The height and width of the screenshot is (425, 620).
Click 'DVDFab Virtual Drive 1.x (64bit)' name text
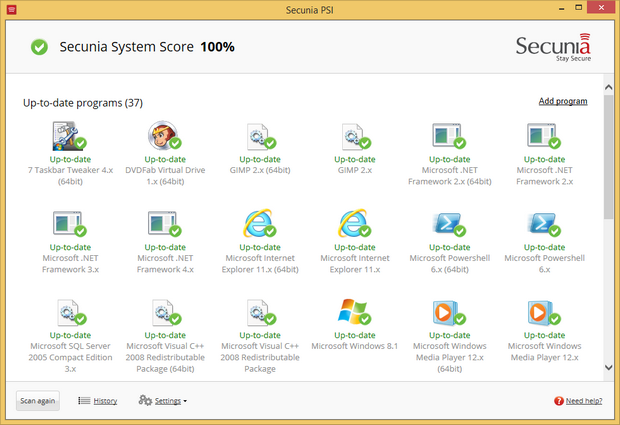click(165, 176)
